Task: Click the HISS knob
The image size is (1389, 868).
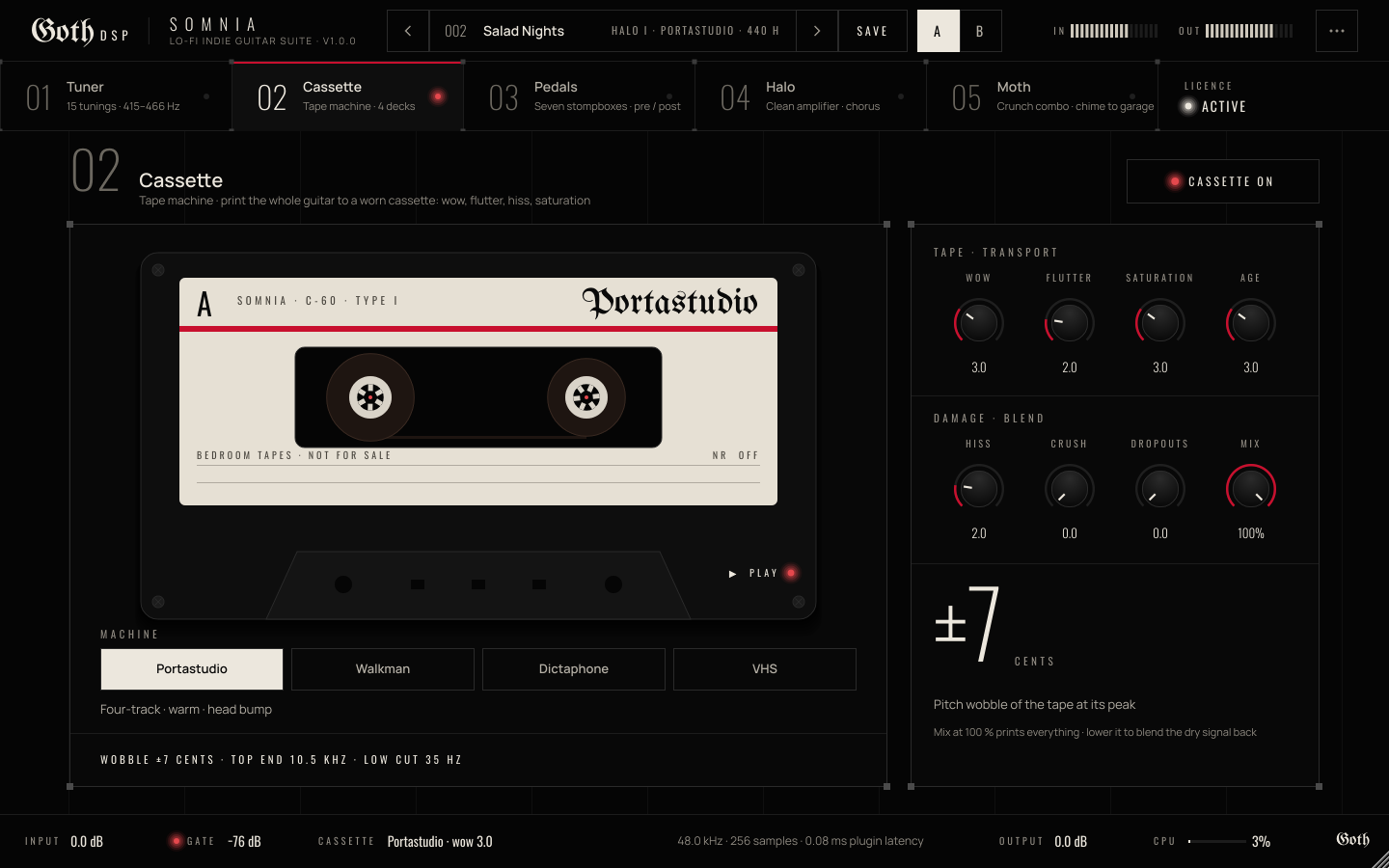Action: 979,489
